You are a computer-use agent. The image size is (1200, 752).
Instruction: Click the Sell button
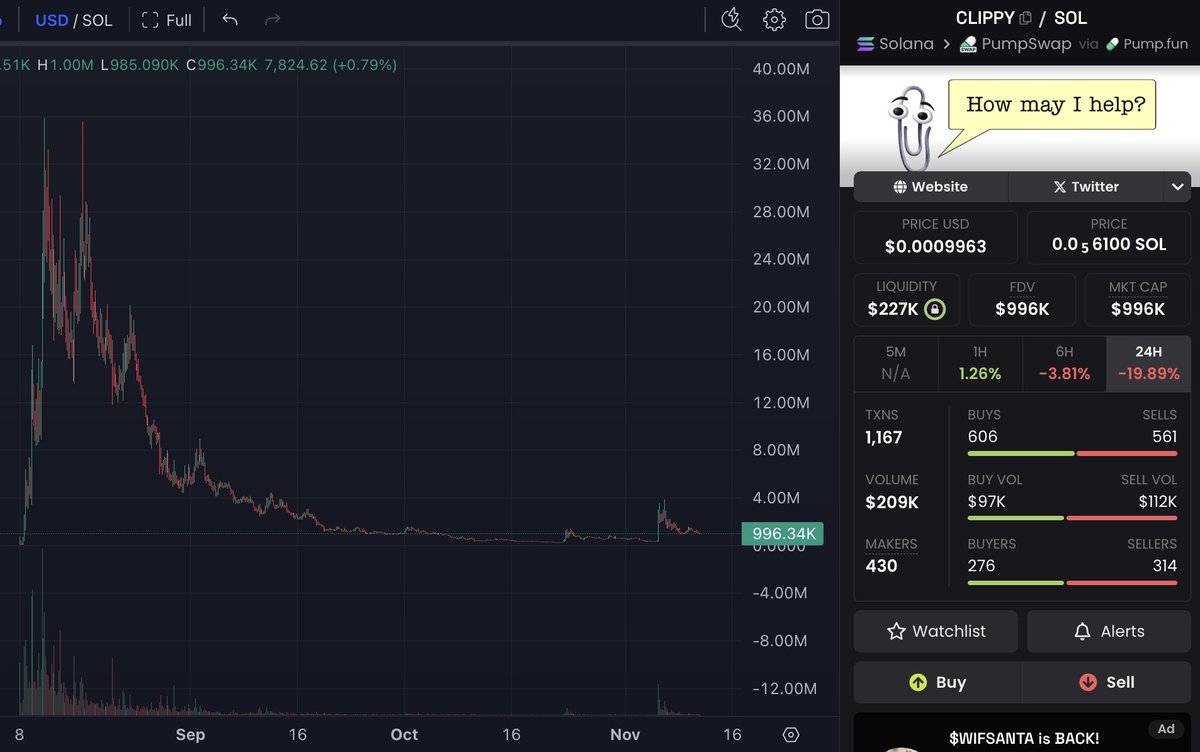tap(1107, 682)
